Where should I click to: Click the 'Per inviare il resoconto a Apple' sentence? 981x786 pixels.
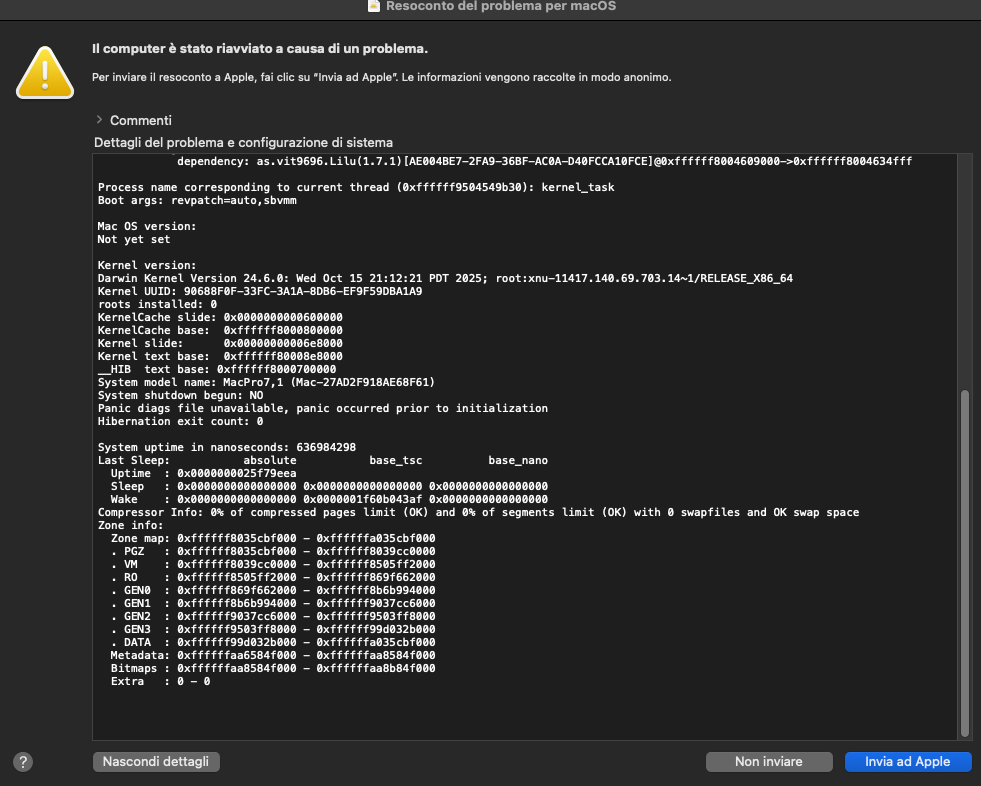[382, 78]
